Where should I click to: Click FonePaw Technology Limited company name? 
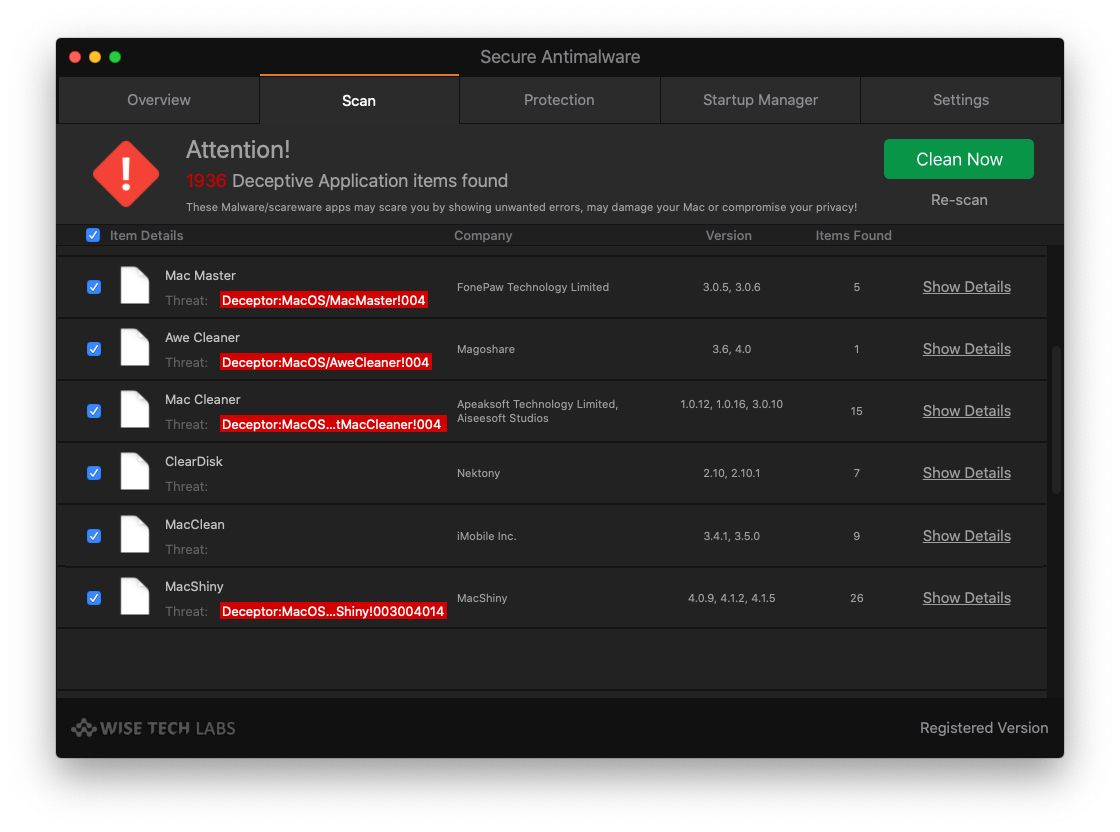point(533,287)
